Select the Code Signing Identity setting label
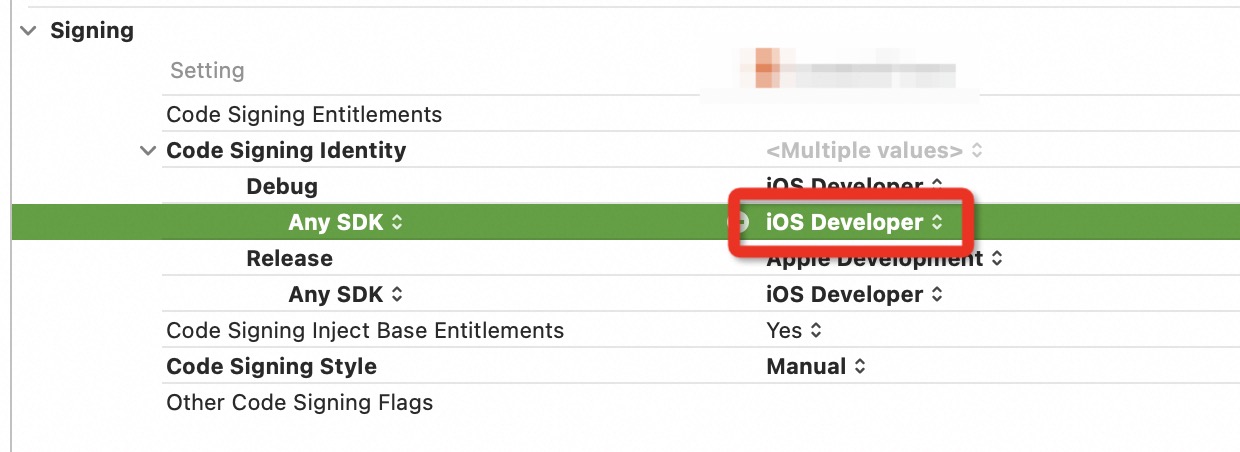 pos(286,151)
